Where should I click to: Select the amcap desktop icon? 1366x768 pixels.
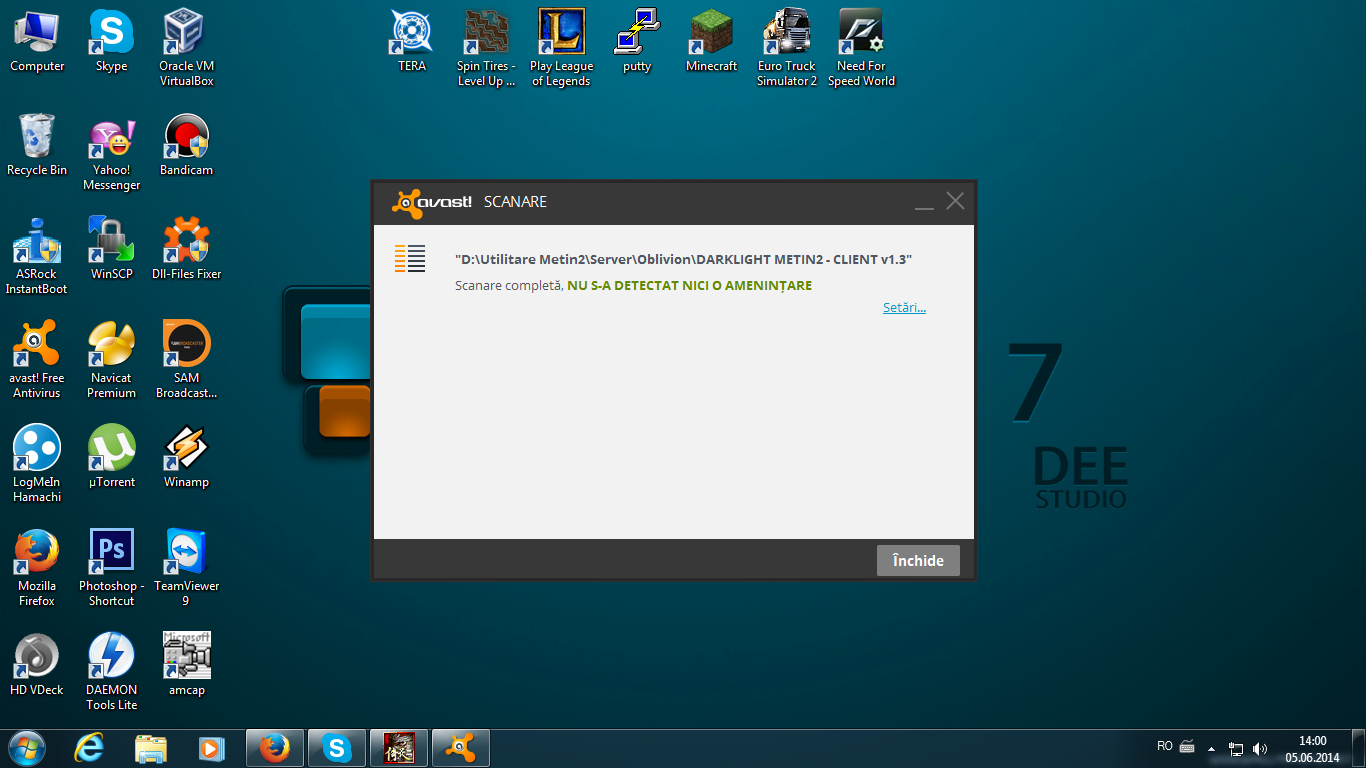[x=186, y=666]
